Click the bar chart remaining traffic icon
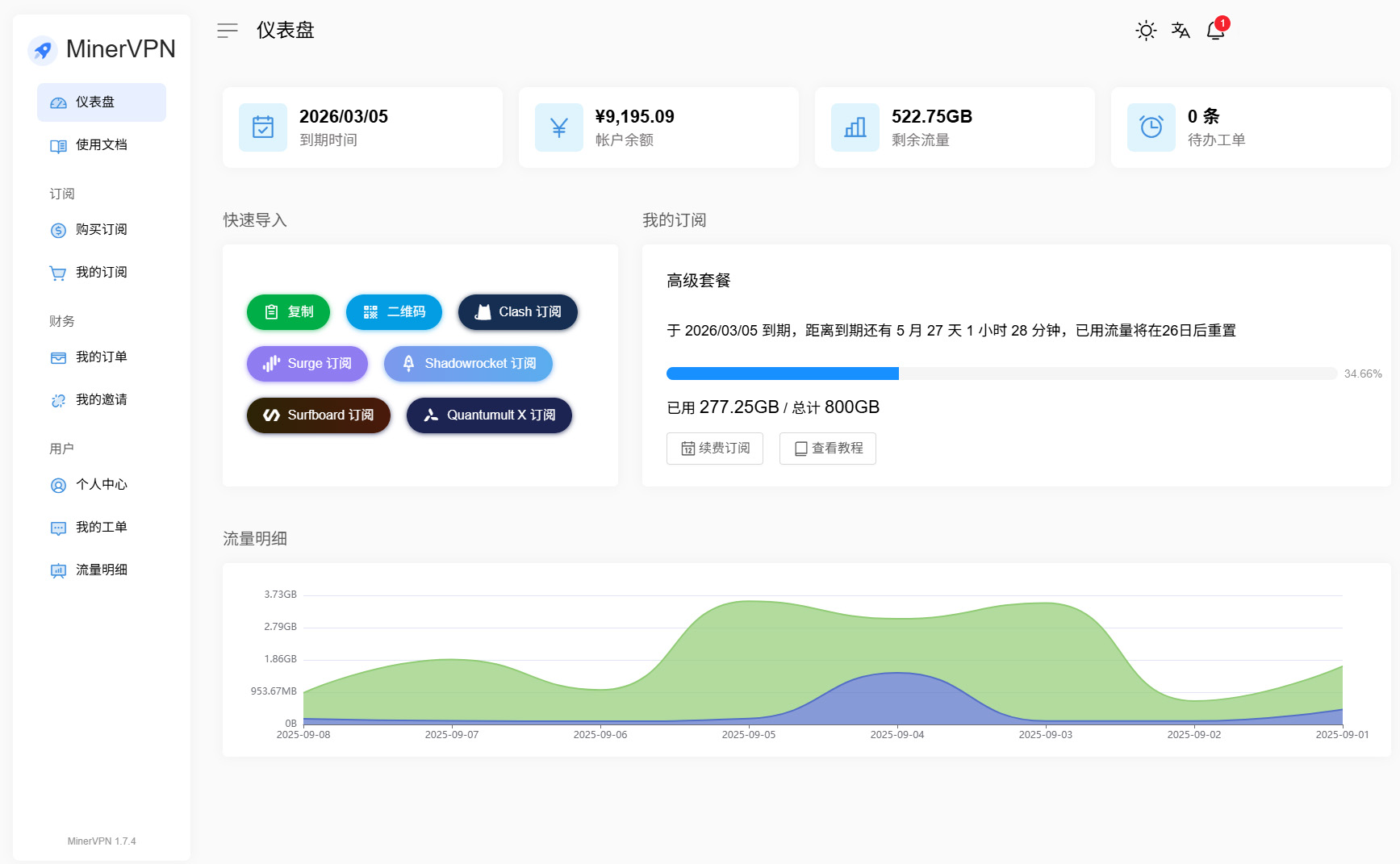Viewport: 1400px width, 864px height. pos(855,127)
